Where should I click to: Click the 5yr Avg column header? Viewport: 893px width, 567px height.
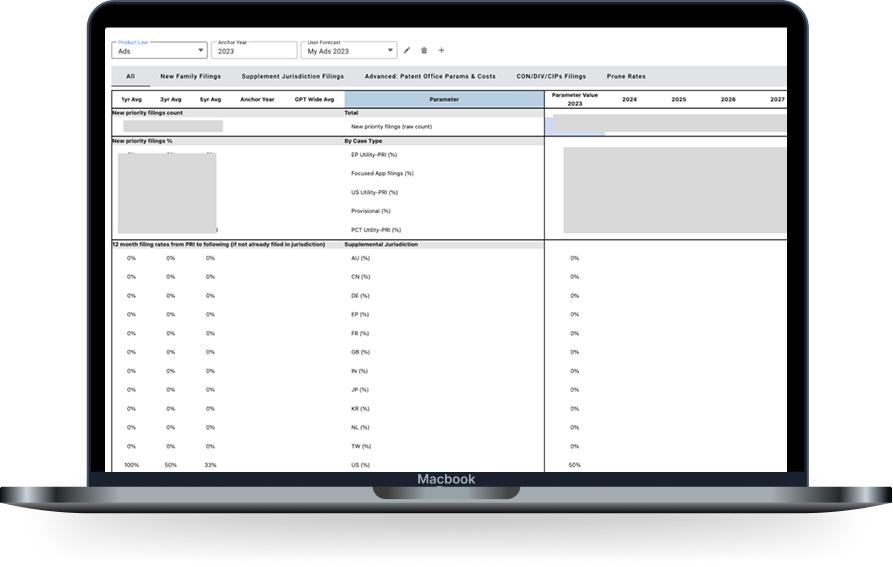coord(210,99)
